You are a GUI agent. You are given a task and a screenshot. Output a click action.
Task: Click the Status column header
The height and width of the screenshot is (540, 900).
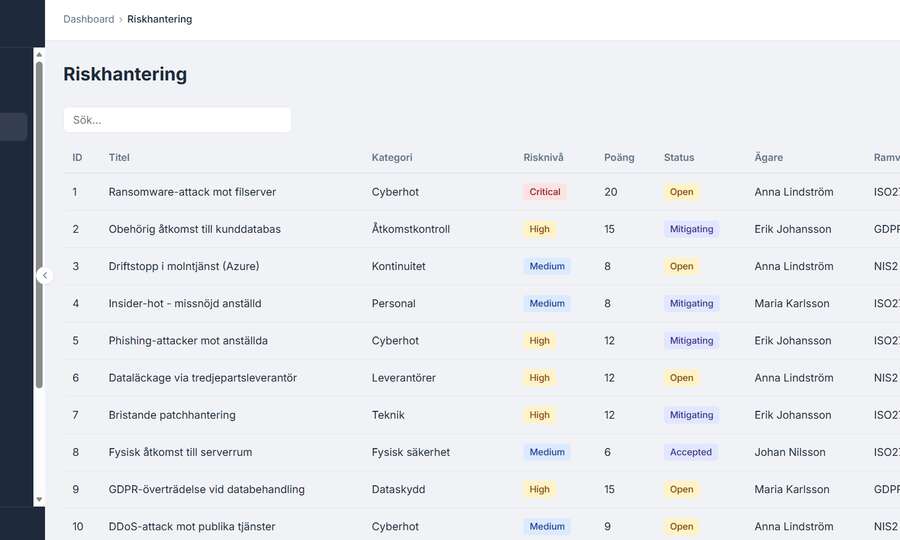[678, 157]
